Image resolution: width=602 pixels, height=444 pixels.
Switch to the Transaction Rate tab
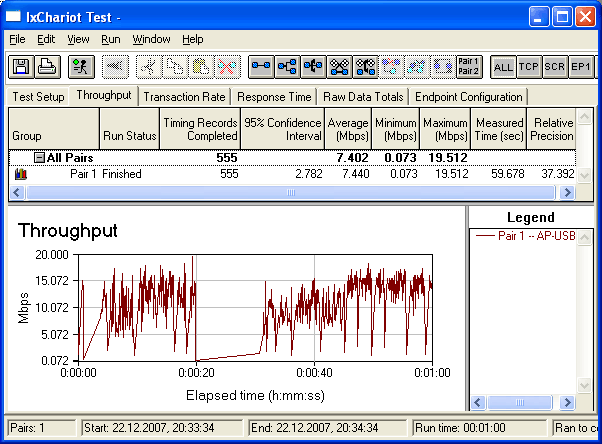coord(184,97)
